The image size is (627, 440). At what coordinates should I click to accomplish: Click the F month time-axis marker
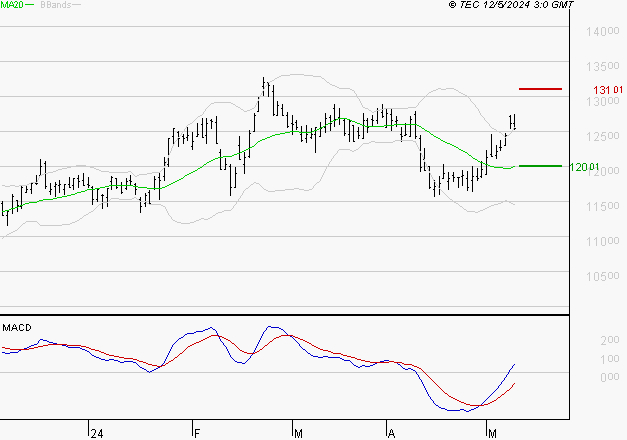(196, 434)
